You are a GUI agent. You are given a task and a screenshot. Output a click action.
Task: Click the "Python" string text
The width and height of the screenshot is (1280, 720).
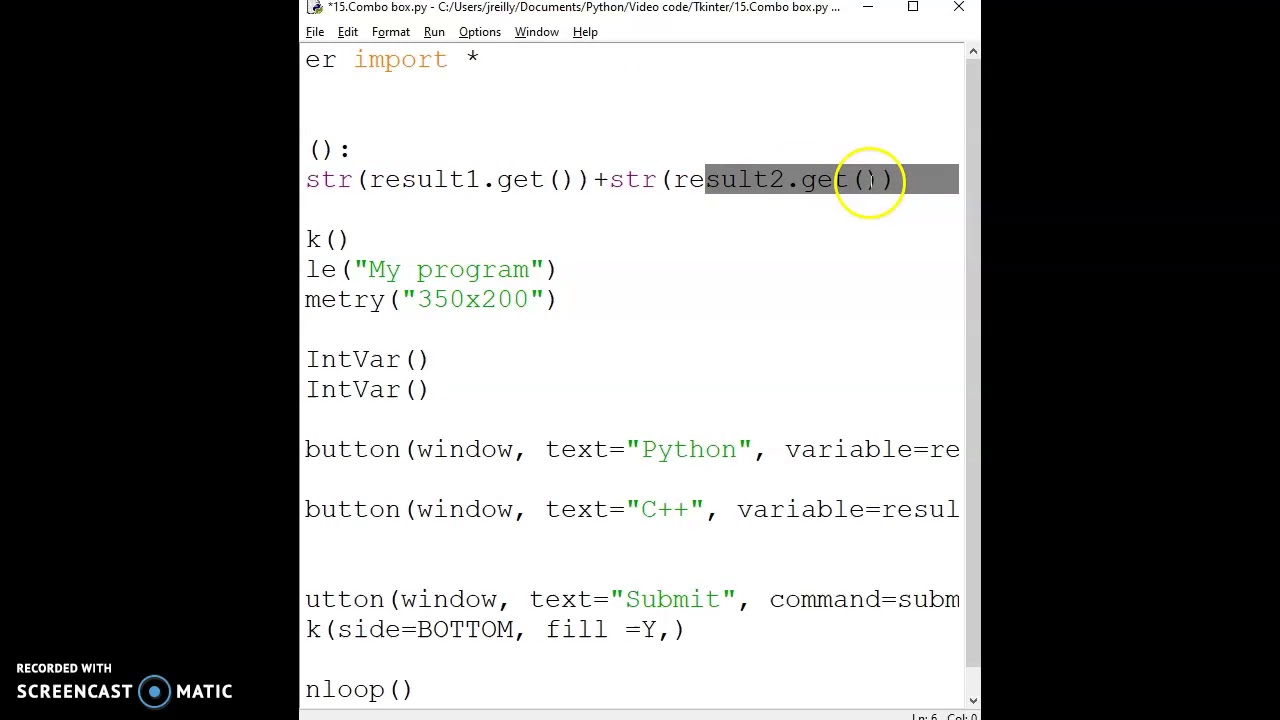tap(689, 450)
